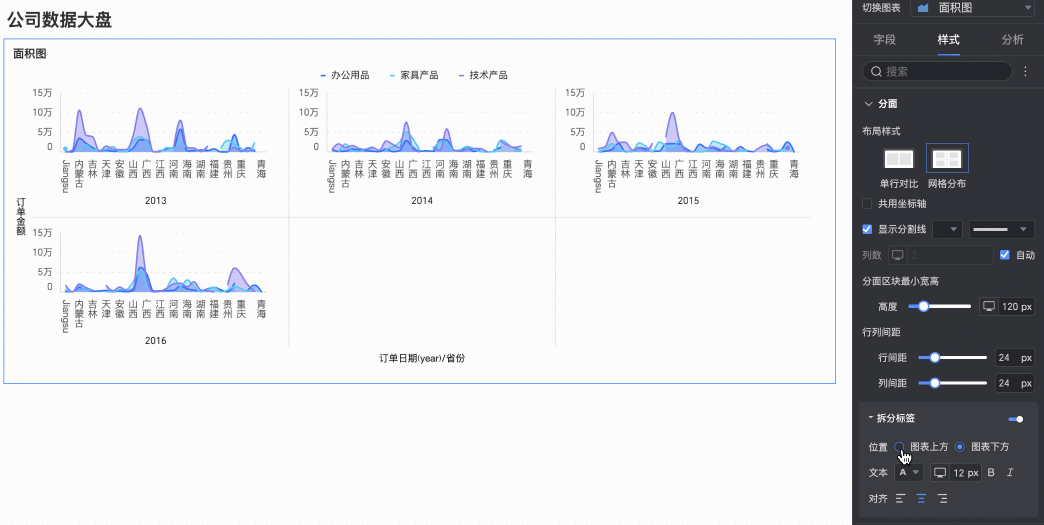This screenshot has height=525, width=1044.
Task: Toggle the 家具产品 legend item
Action: tap(413, 75)
